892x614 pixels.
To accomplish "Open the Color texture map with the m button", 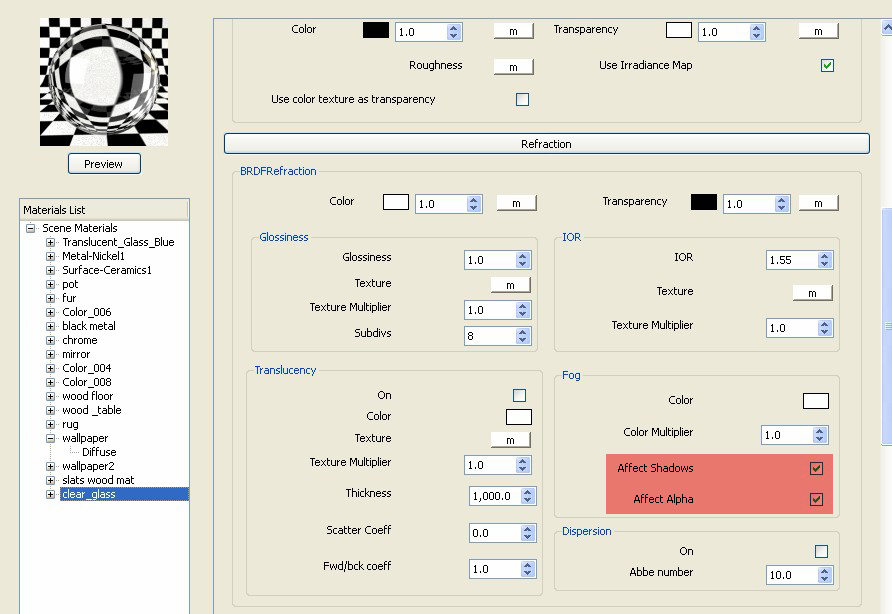I will point(513,30).
